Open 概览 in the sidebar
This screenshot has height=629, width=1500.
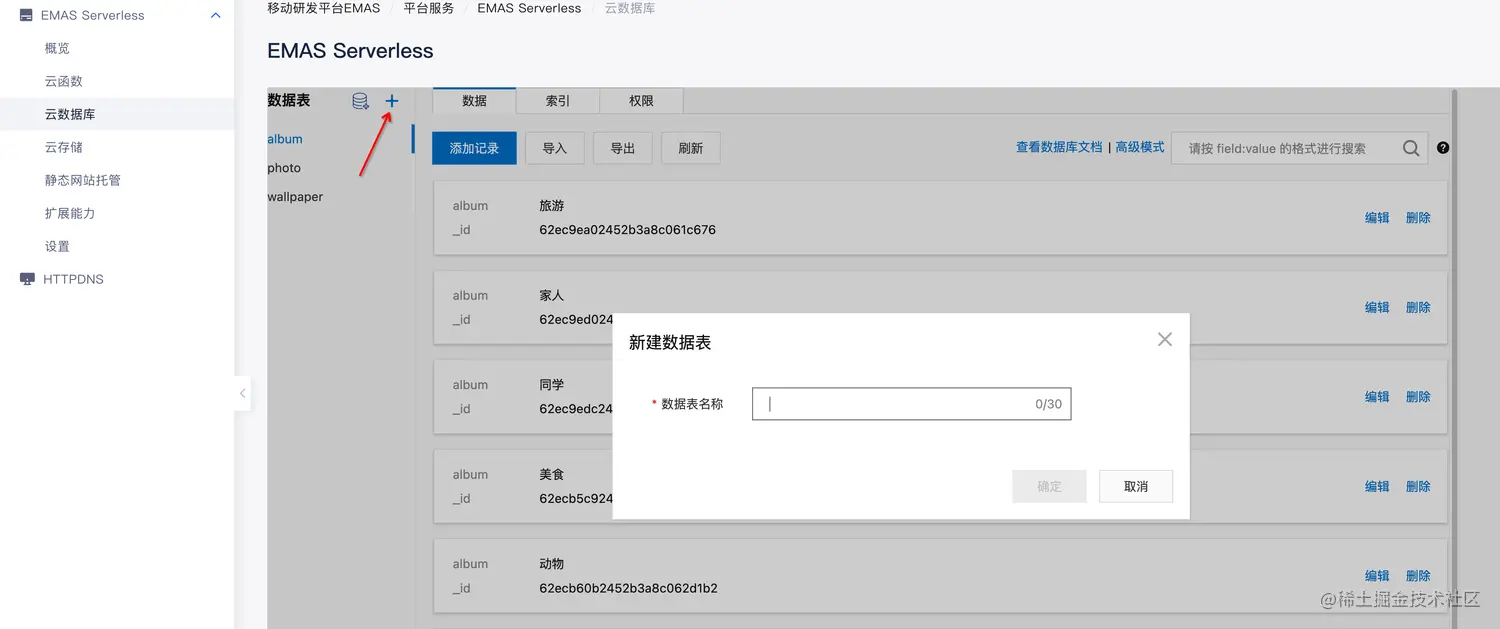click(x=57, y=48)
